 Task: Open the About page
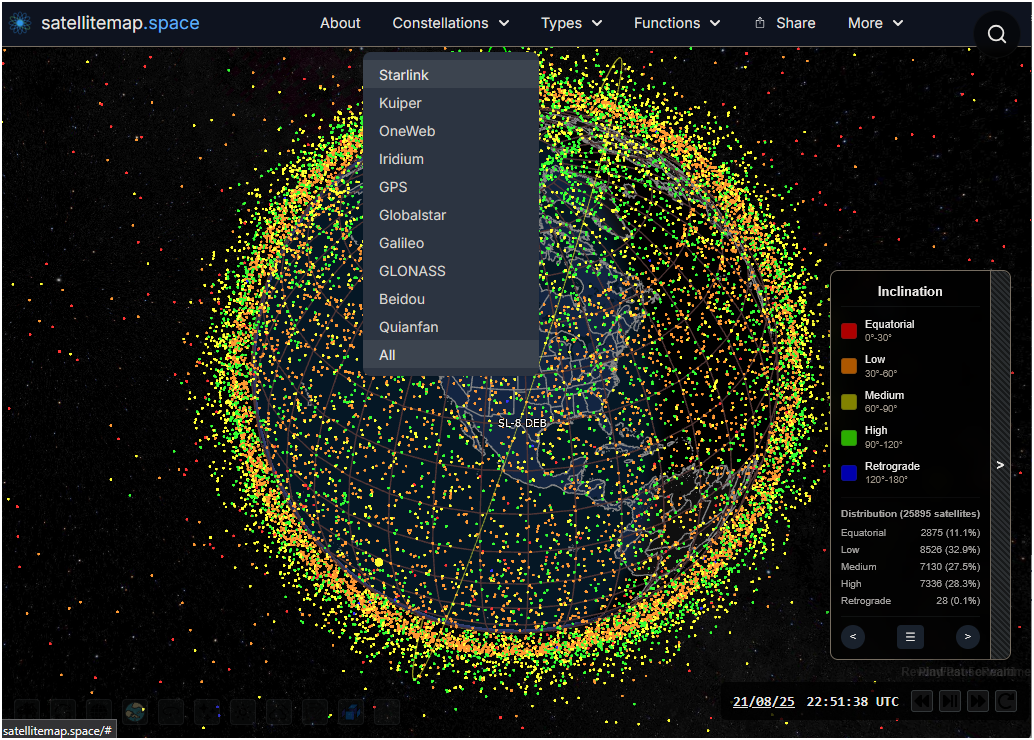tap(340, 23)
